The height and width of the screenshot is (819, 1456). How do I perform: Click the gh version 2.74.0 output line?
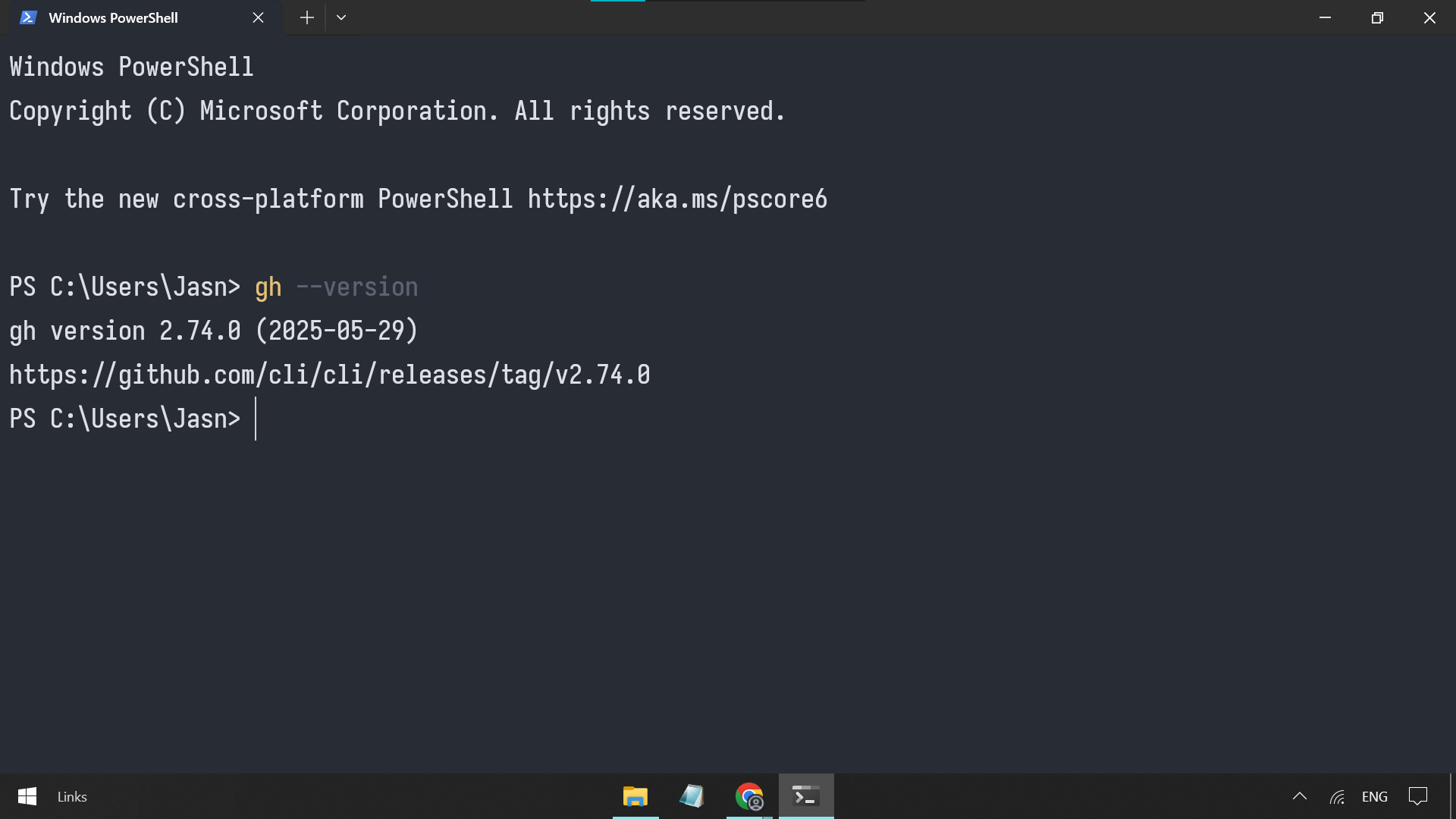pos(214,331)
